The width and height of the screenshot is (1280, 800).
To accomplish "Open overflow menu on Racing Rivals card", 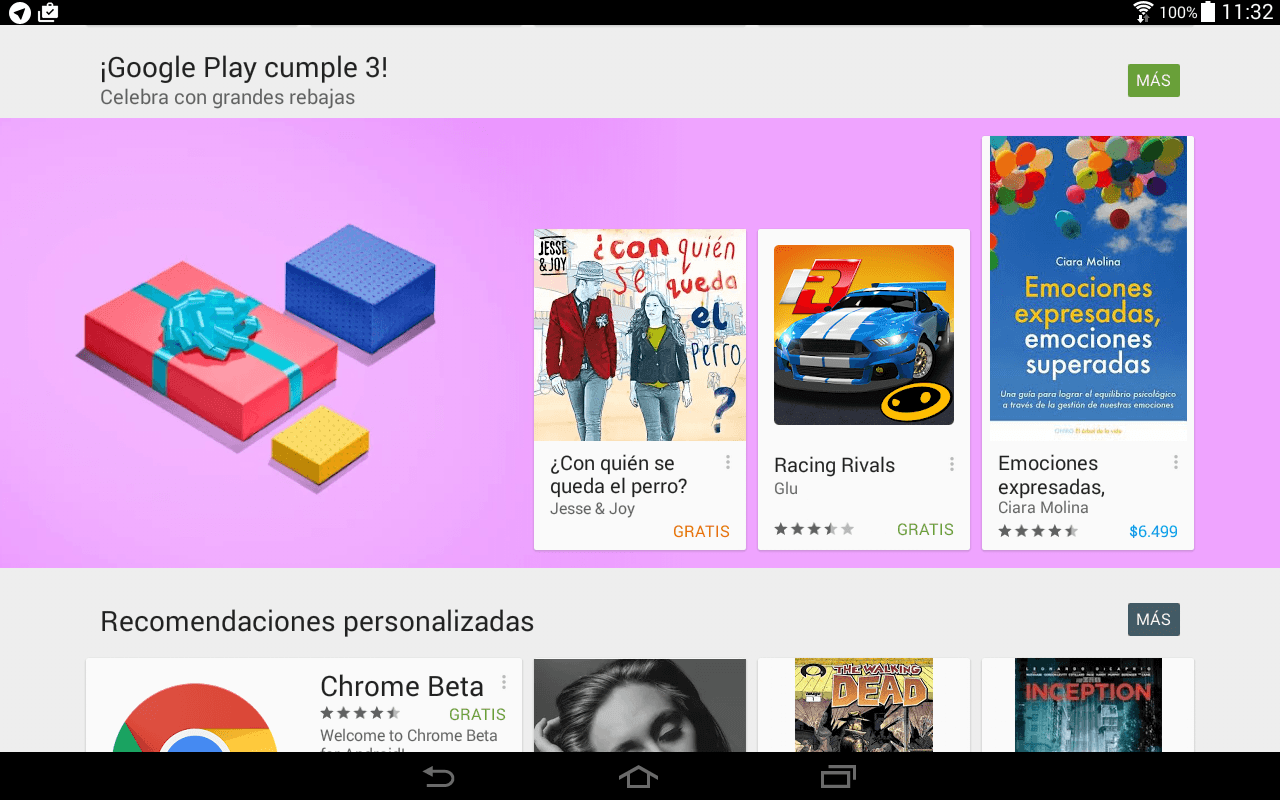I will (x=952, y=464).
